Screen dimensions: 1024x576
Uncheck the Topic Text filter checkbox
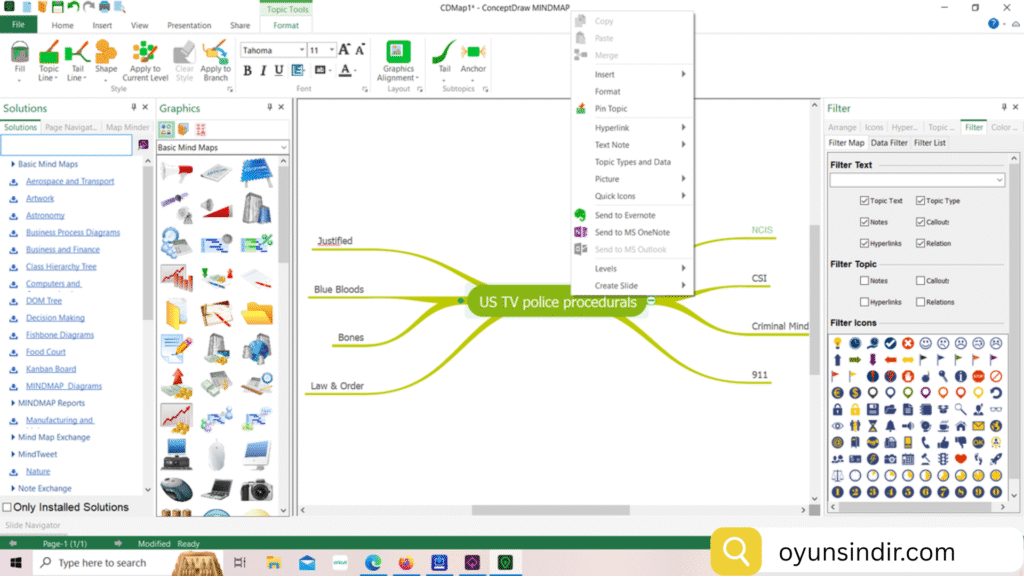click(865, 200)
